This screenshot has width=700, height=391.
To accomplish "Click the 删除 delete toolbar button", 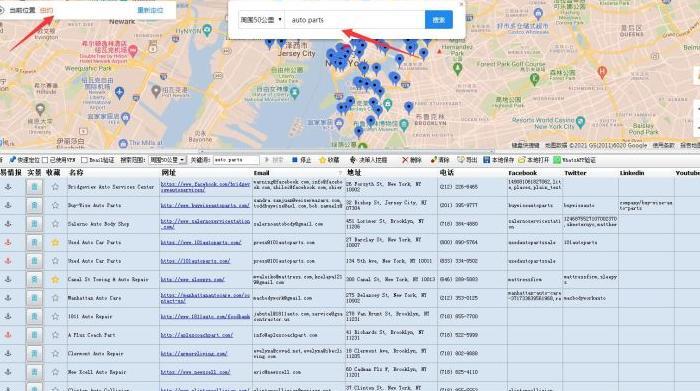I will click(x=412, y=160).
